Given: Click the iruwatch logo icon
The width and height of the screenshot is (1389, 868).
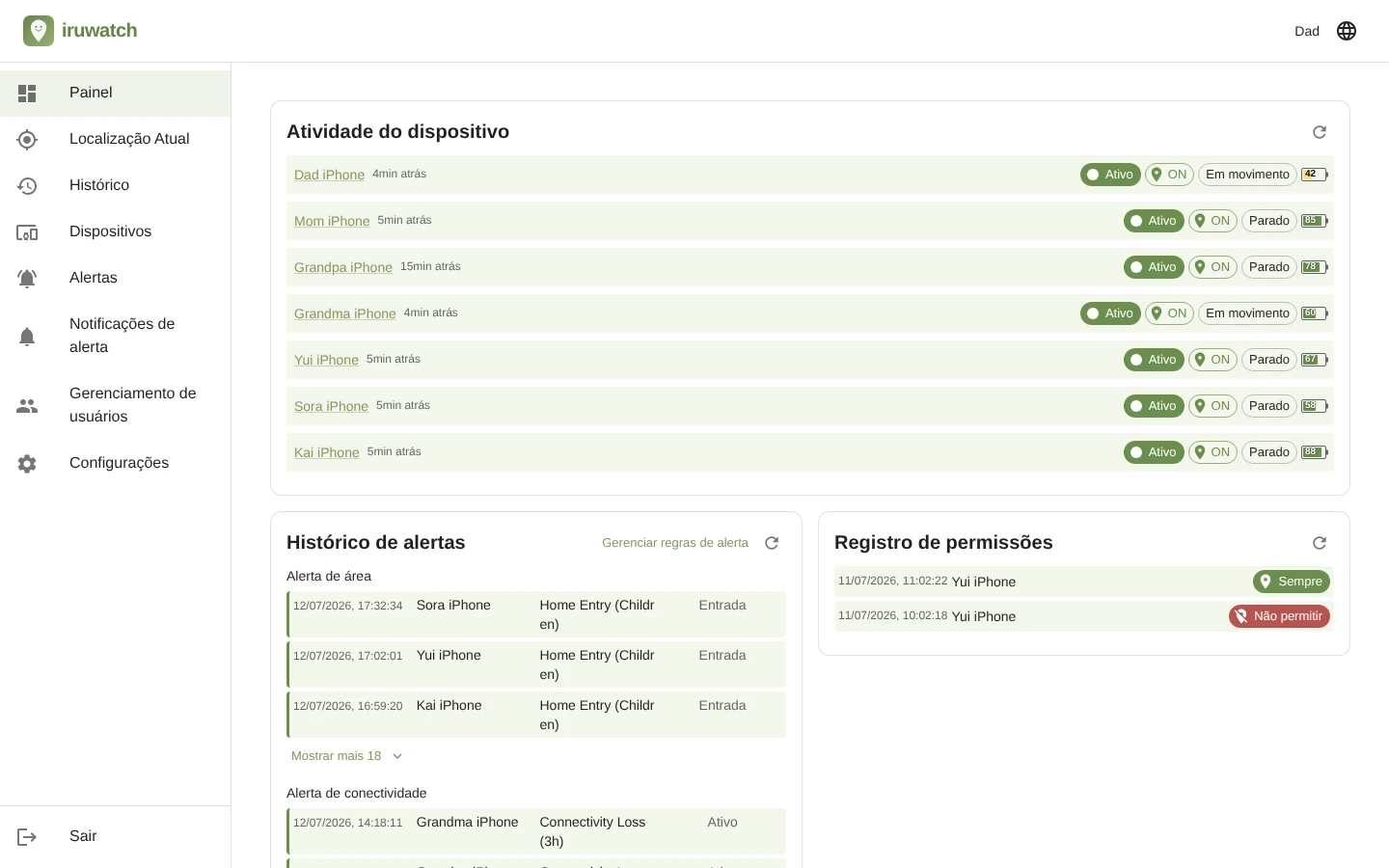Looking at the screenshot, I should [39, 31].
